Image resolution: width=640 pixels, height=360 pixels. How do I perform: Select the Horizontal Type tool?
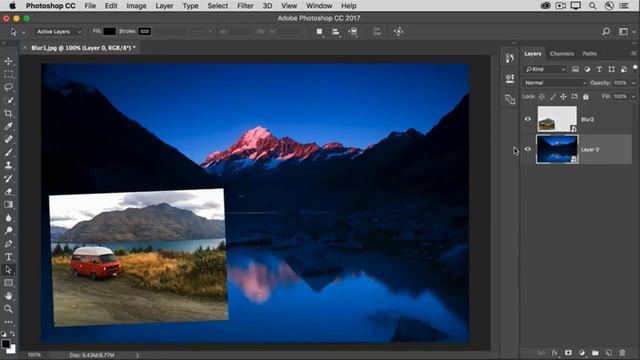point(9,257)
